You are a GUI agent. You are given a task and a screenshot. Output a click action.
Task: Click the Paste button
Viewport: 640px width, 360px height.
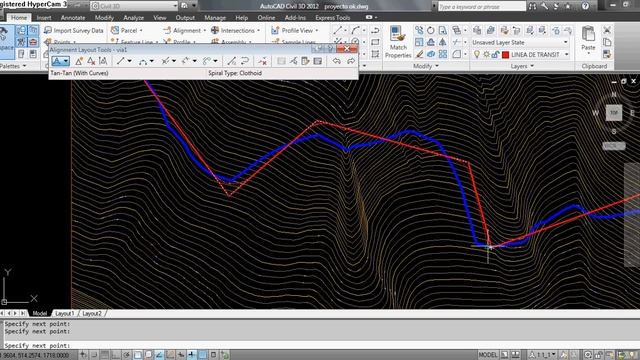[x=588, y=38]
